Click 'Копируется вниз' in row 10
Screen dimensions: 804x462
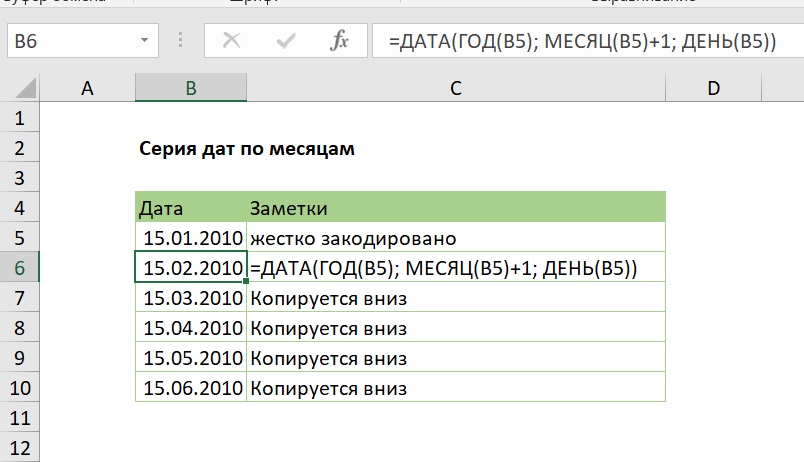tap(456, 388)
